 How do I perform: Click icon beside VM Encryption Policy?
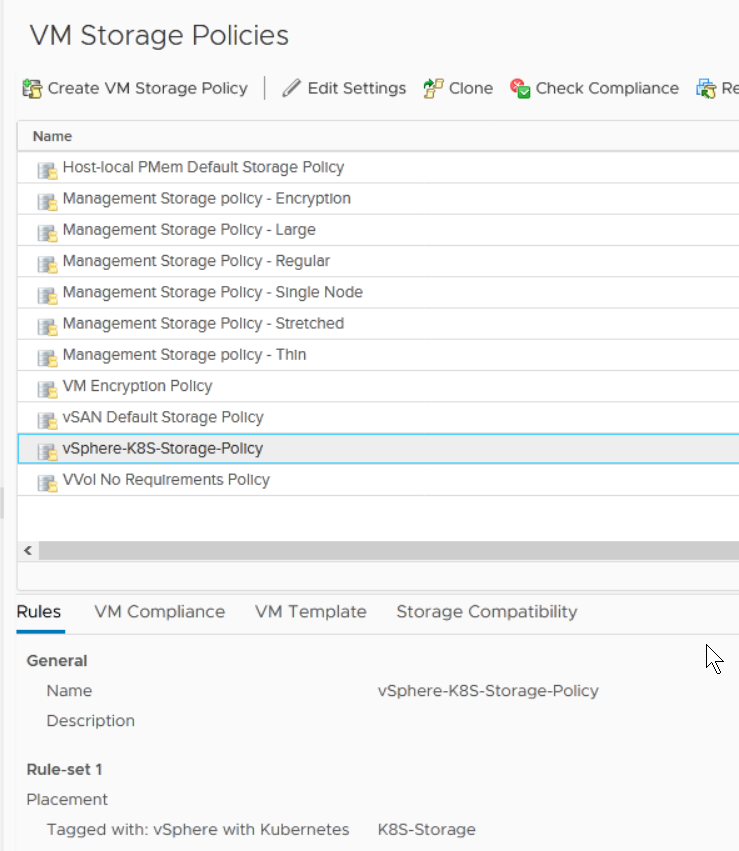(47, 389)
